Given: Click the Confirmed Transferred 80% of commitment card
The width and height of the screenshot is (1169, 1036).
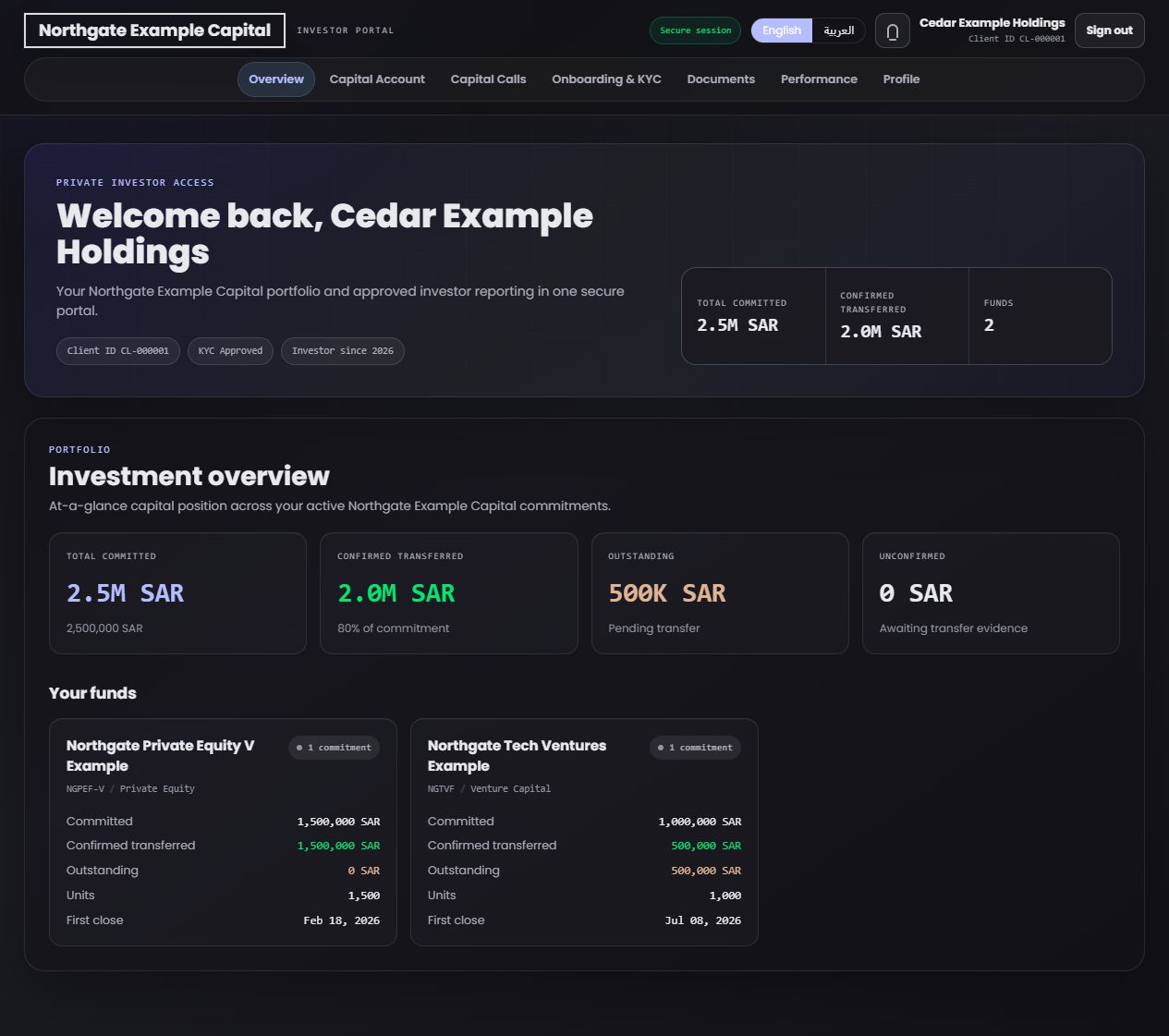Looking at the screenshot, I should [x=449, y=593].
